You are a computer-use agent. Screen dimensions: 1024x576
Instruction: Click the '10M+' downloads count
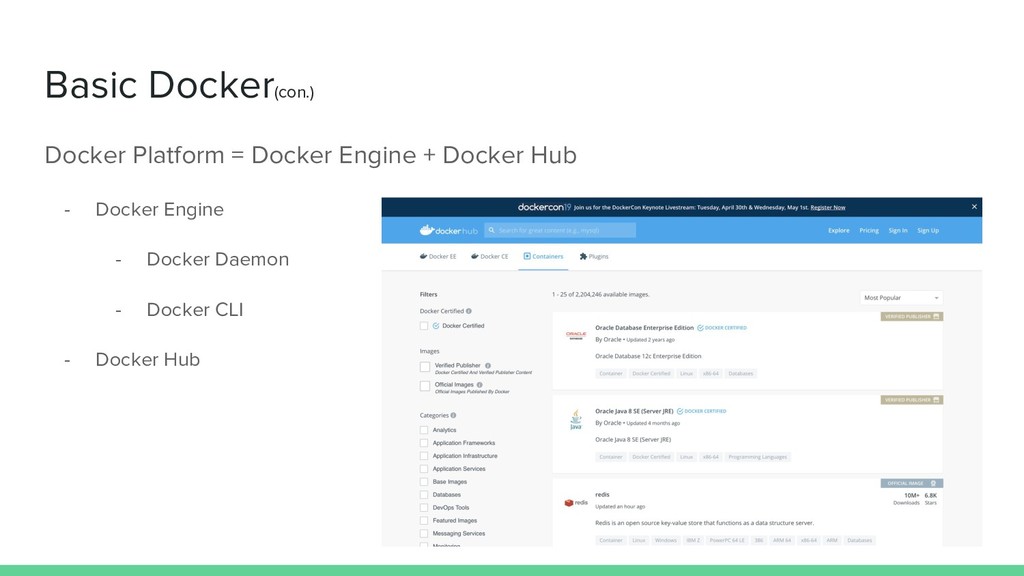click(912, 496)
